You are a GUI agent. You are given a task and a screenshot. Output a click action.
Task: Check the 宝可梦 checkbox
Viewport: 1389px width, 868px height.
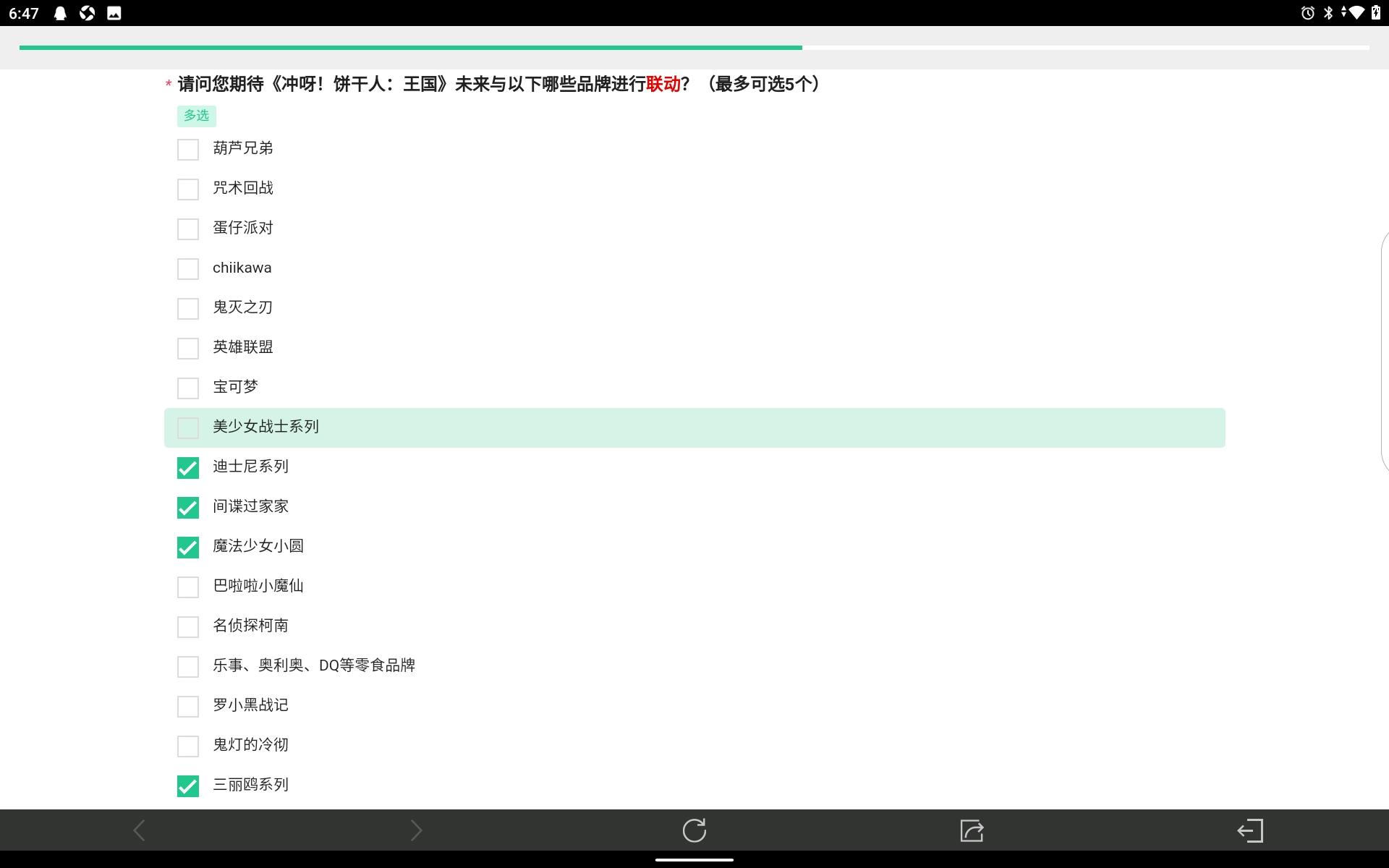188,388
